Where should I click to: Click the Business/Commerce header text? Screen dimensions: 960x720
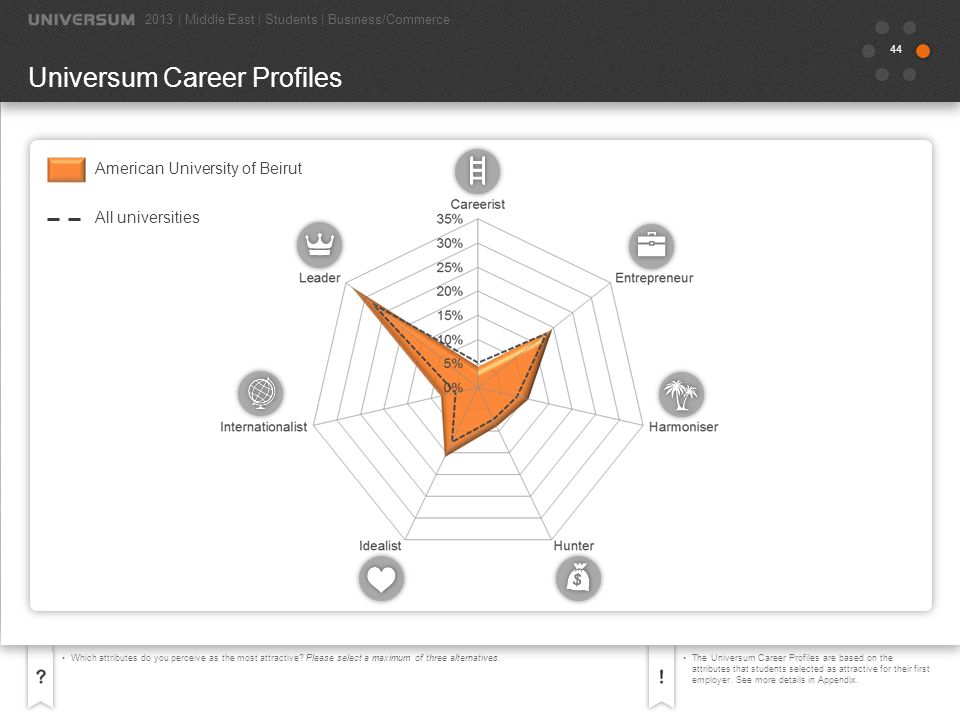click(389, 20)
